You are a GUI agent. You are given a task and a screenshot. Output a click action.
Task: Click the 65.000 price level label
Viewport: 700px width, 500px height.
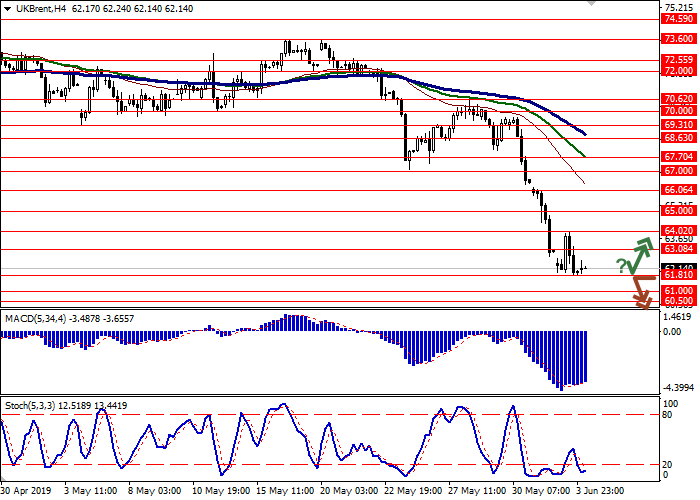click(678, 211)
